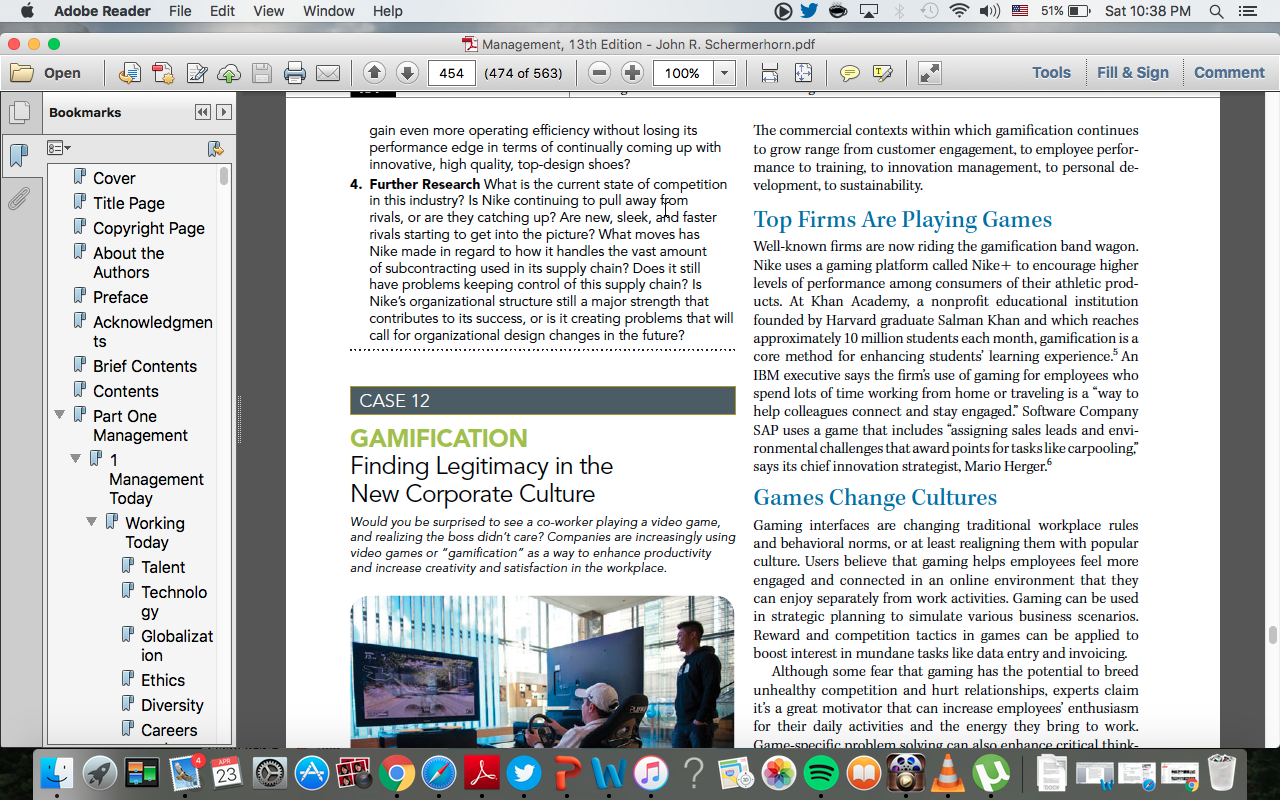The image size is (1280, 800).
Task: Open Spotlight search in menu bar
Action: point(1217,11)
